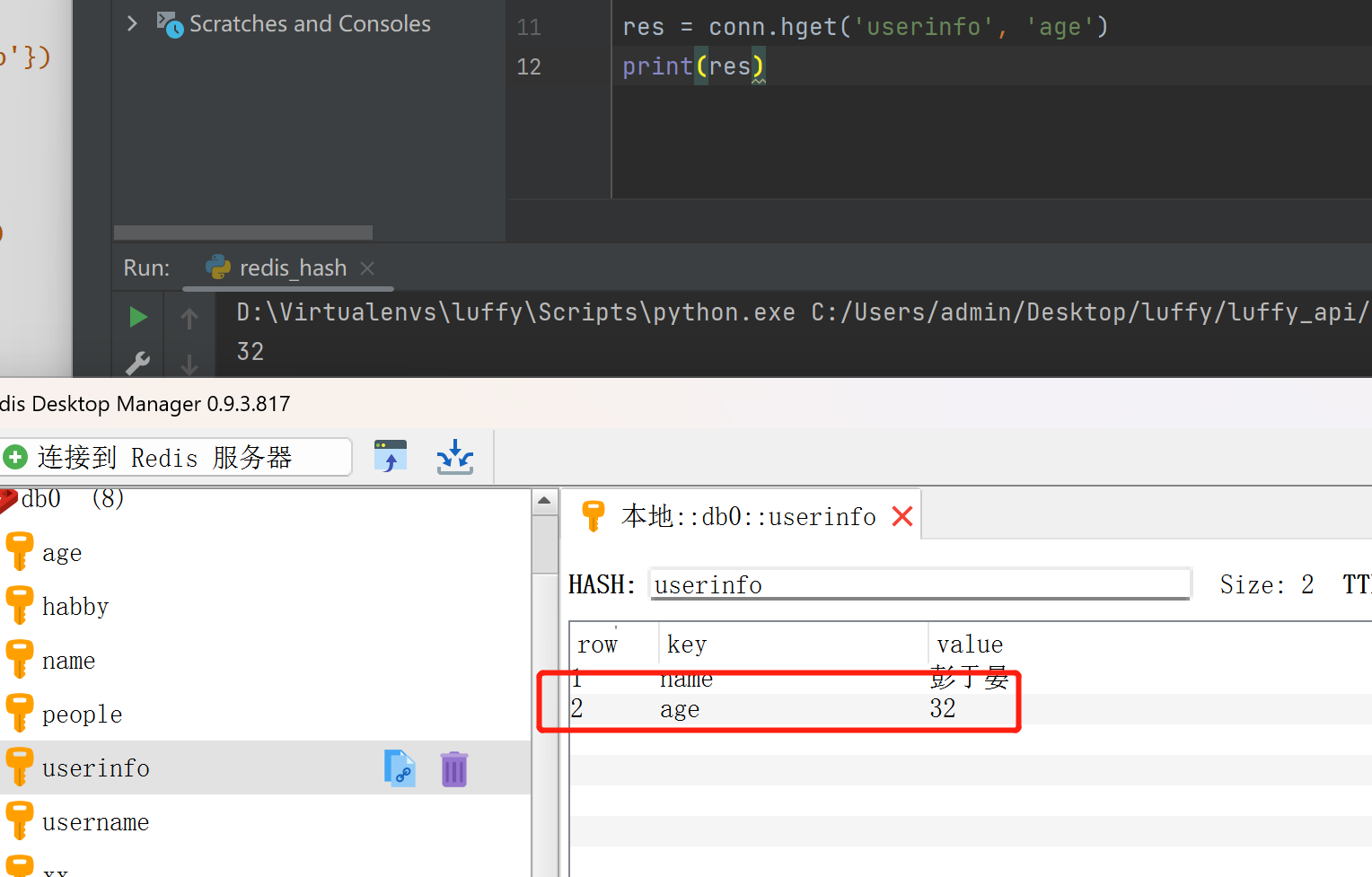
Task: Copy userinfo key name icon
Action: pyautogui.click(x=400, y=768)
